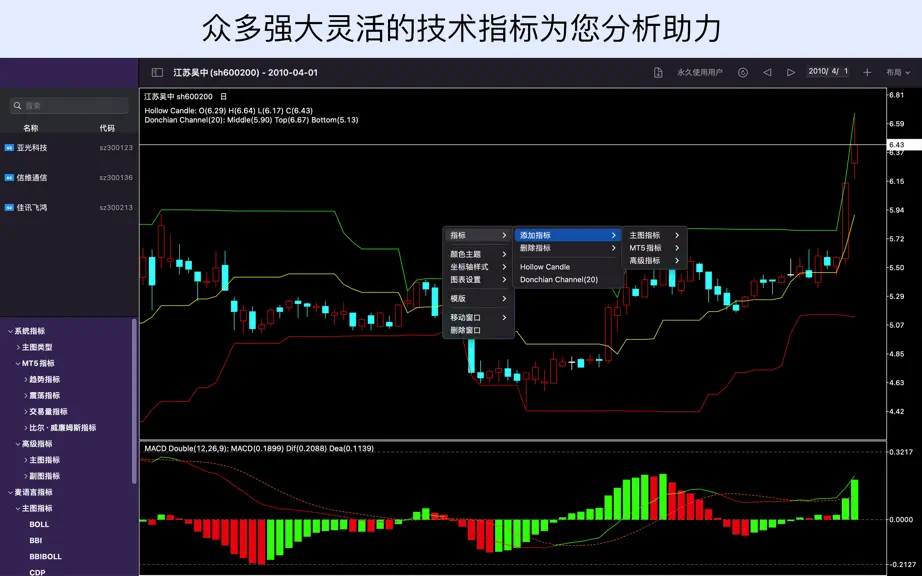Click Donchian Channel(20) menu entry
The width and height of the screenshot is (922, 576).
click(x=559, y=280)
